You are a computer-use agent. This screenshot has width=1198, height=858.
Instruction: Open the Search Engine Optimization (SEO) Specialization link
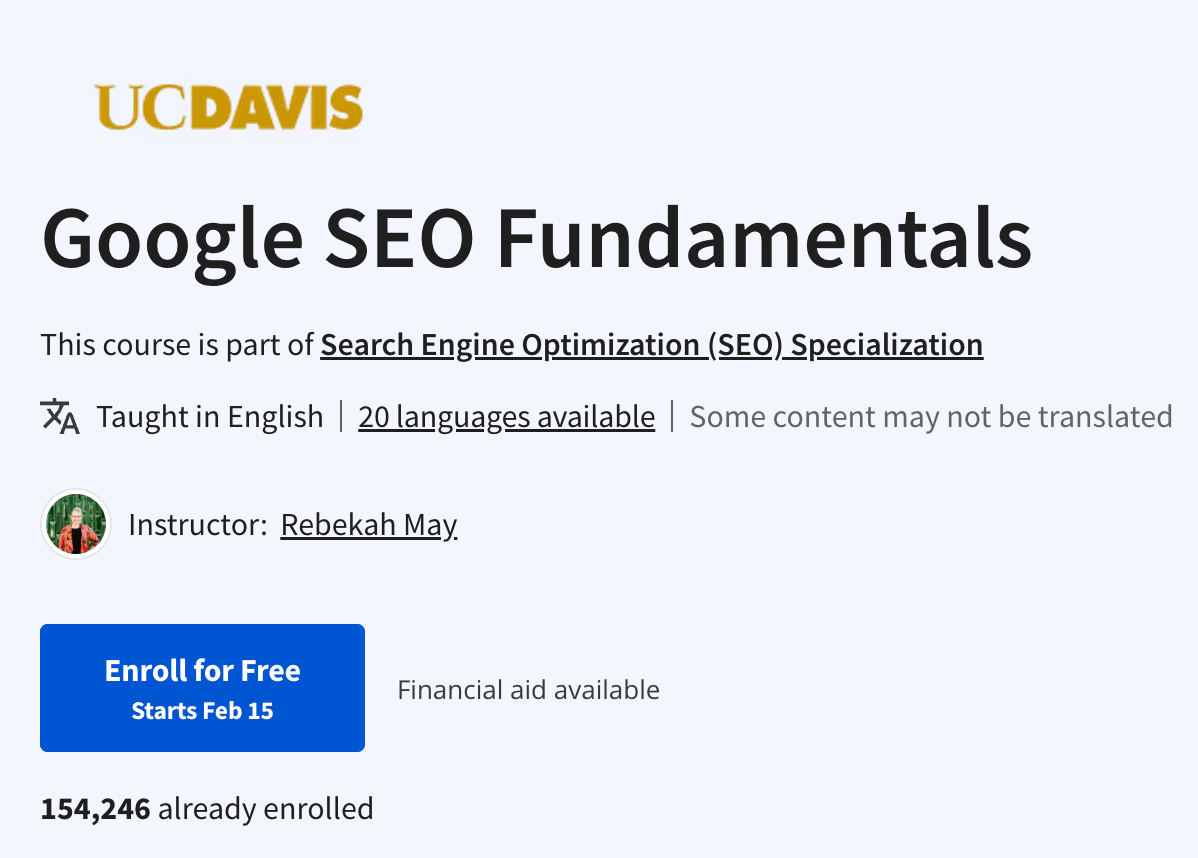tap(651, 344)
